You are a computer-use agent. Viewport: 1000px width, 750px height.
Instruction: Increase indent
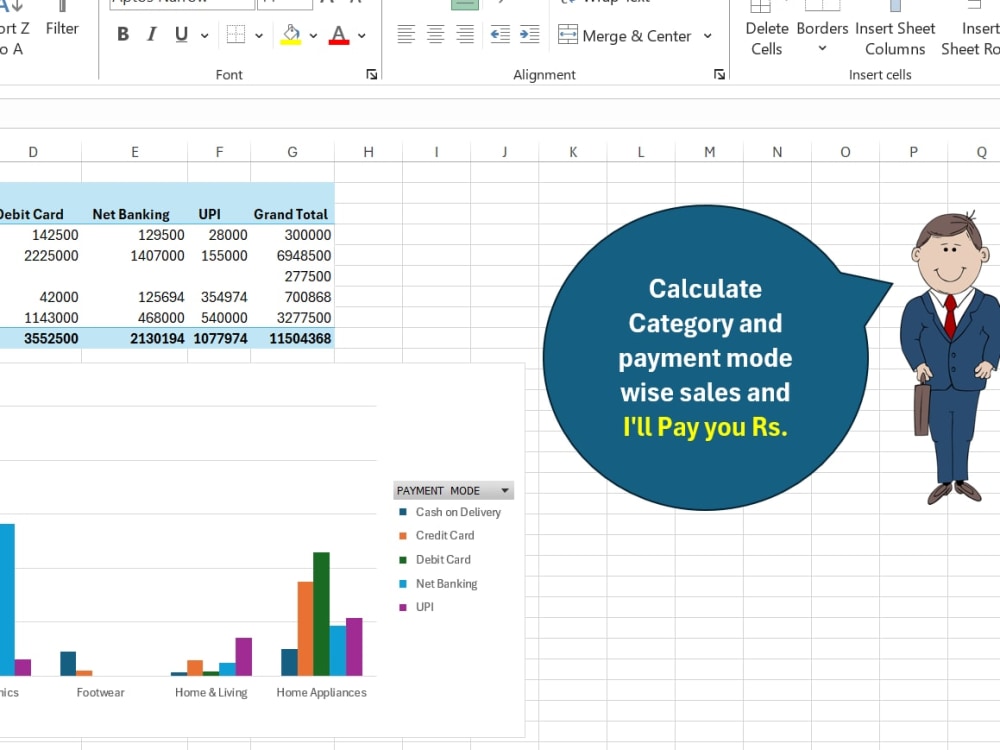529,34
